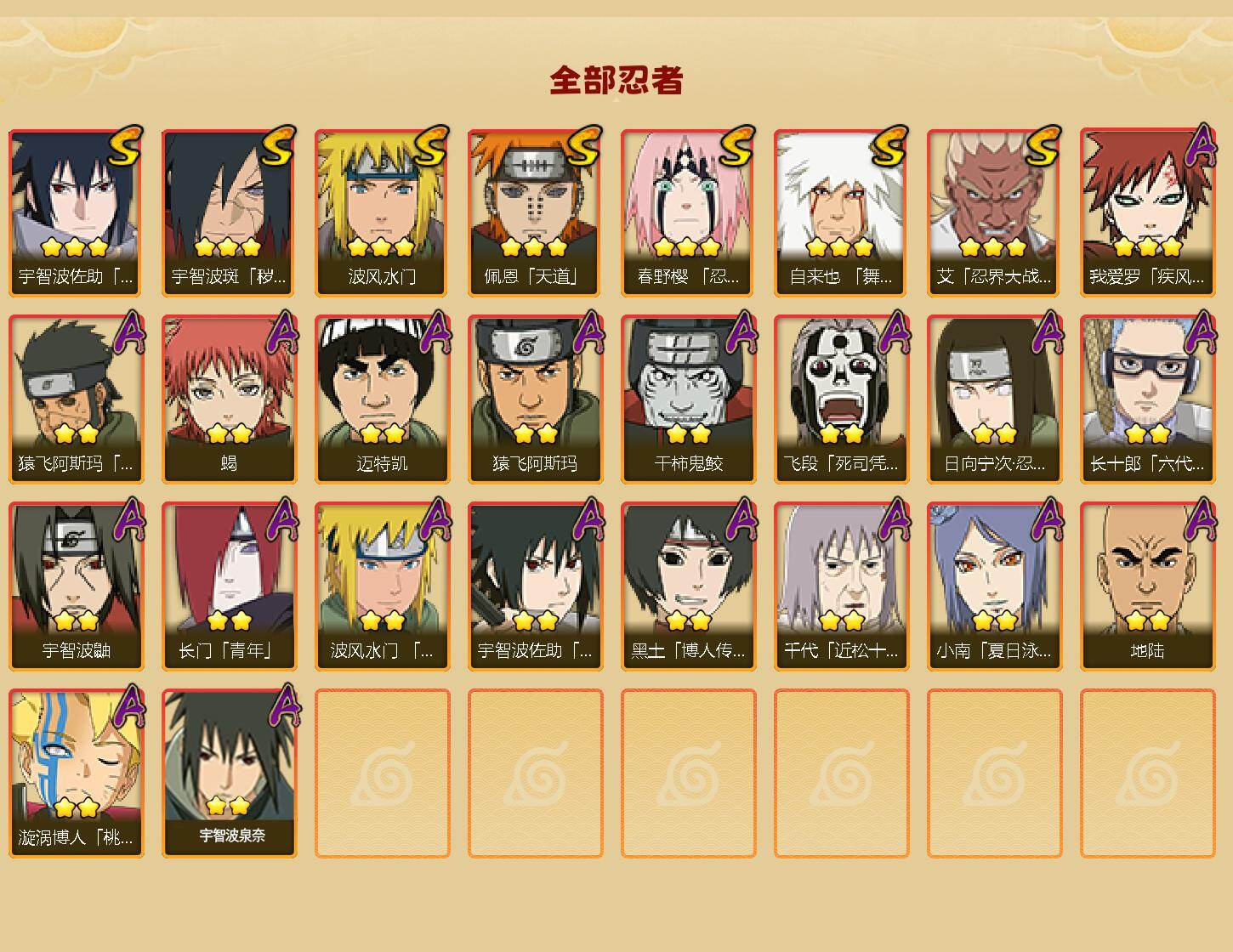Choose the 飞段 ninja portrait
This screenshot has height=952, width=1233.
coord(841,399)
